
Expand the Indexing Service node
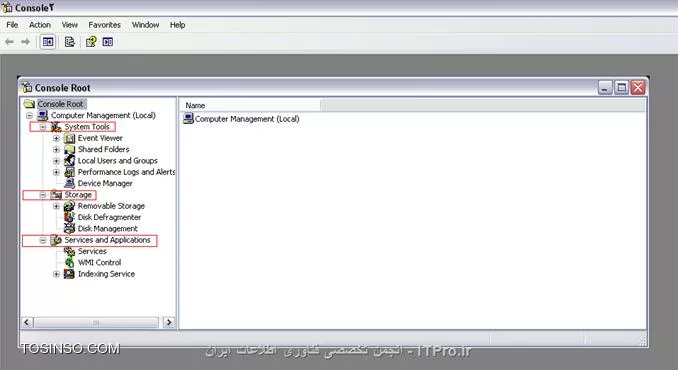(x=56, y=274)
